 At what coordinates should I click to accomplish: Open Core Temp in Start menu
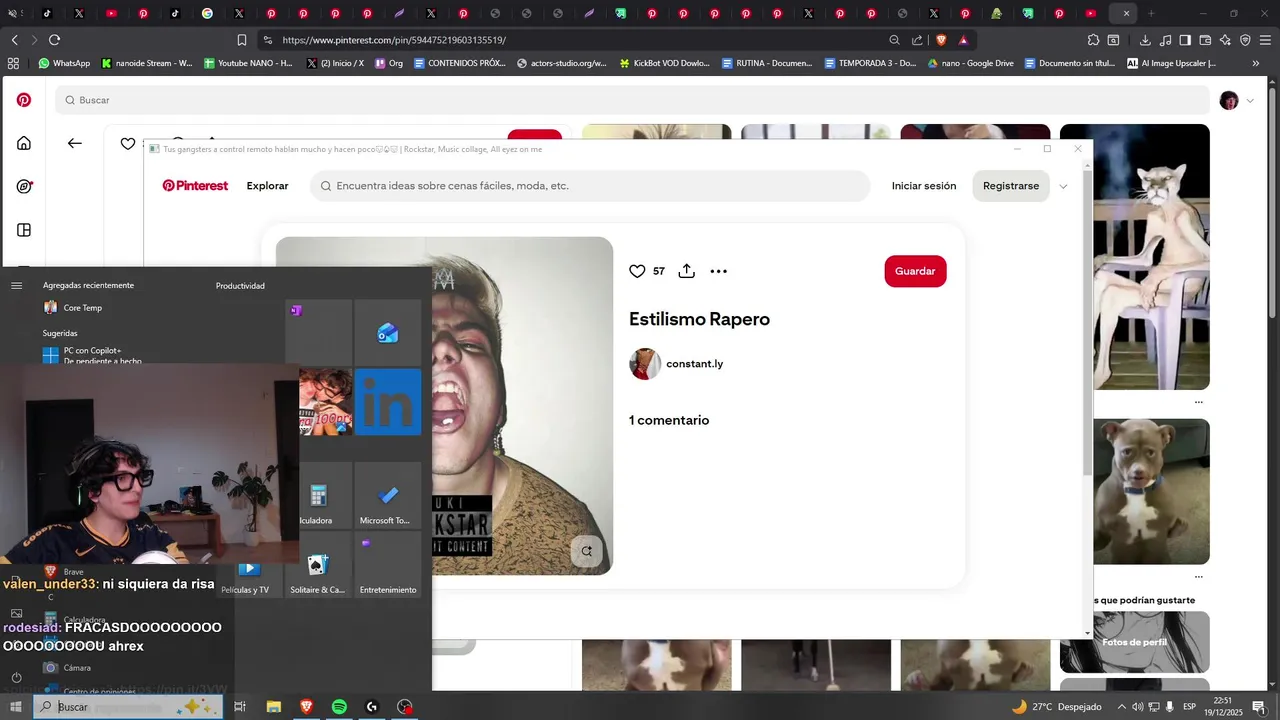pyautogui.click(x=72, y=308)
